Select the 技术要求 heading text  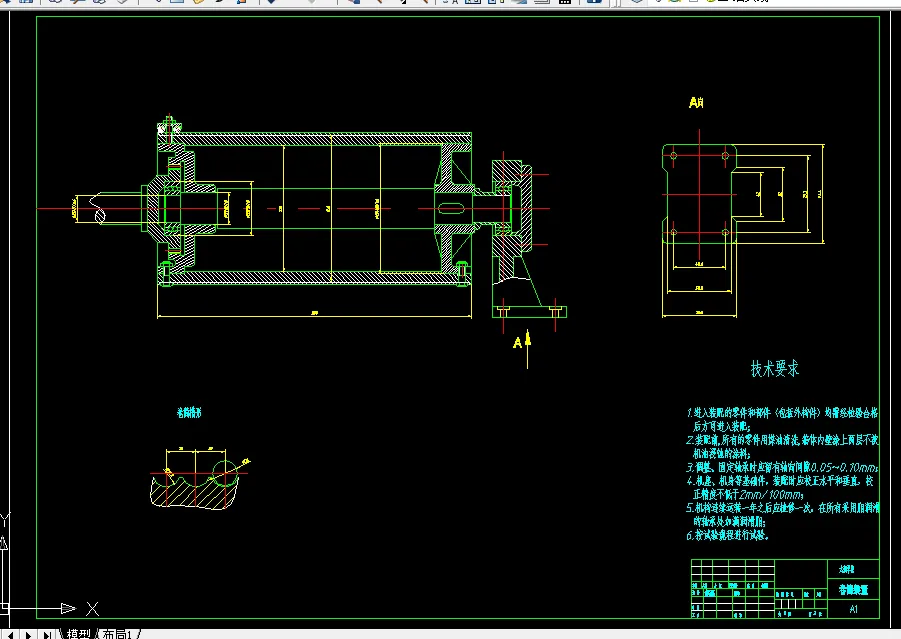coord(775,369)
